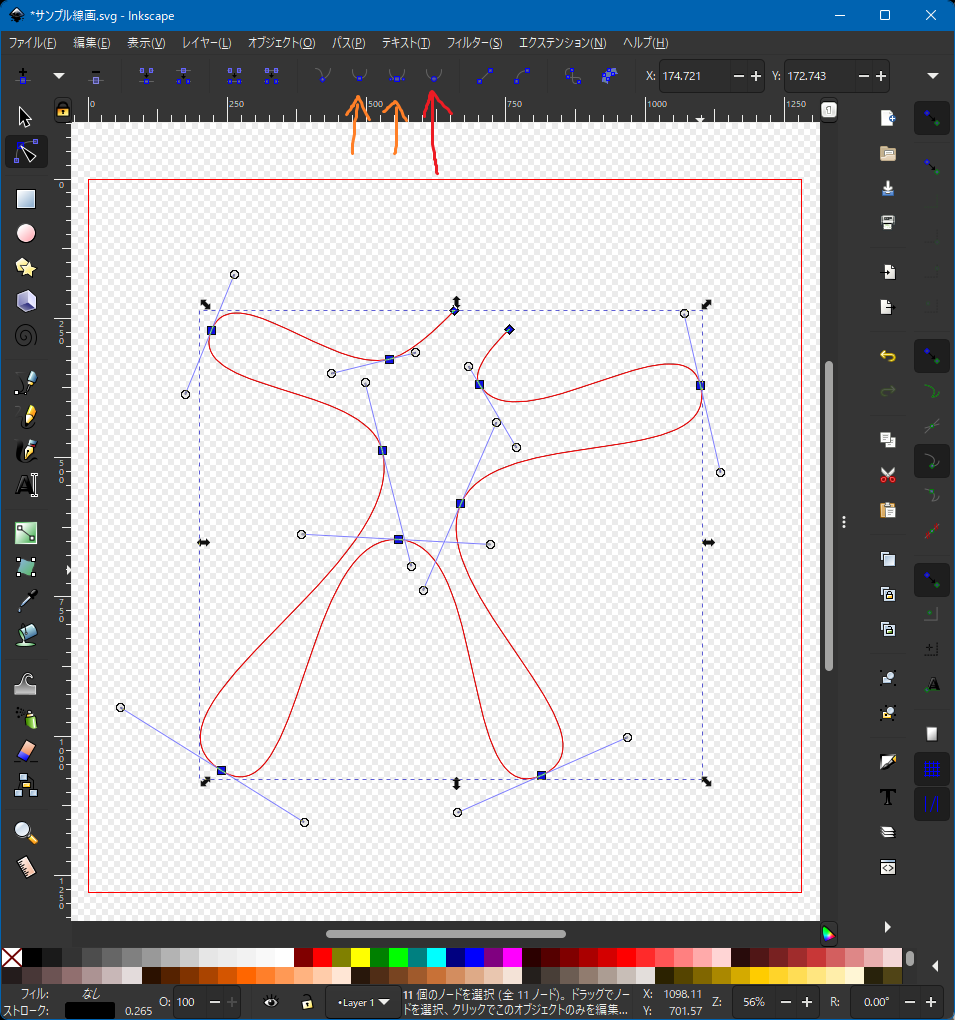Choose the Measure ruler tool
This screenshot has height=1020, width=955.
[x=25, y=867]
